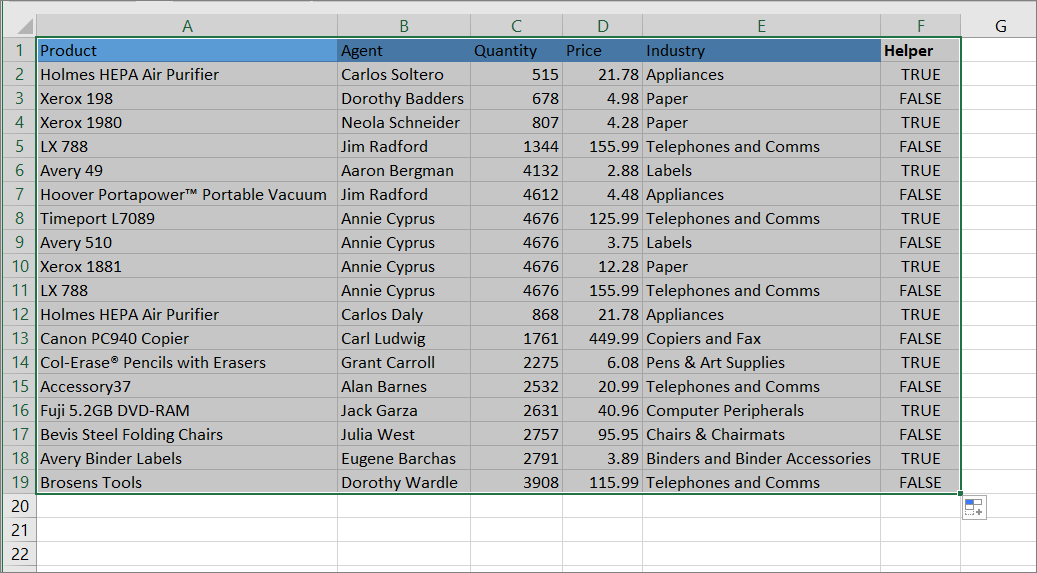1037x573 pixels.
Task: Click the Price header cell
Action: pyautogui.click(x=602, y=50)
